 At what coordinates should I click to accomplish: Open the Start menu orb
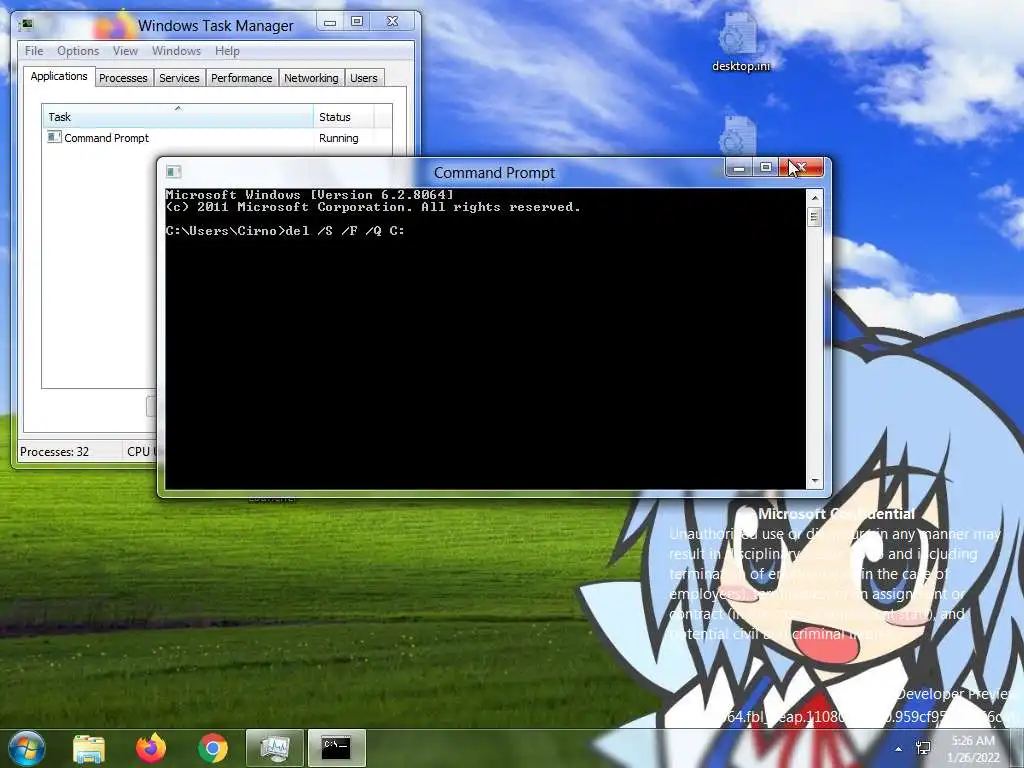26,748
